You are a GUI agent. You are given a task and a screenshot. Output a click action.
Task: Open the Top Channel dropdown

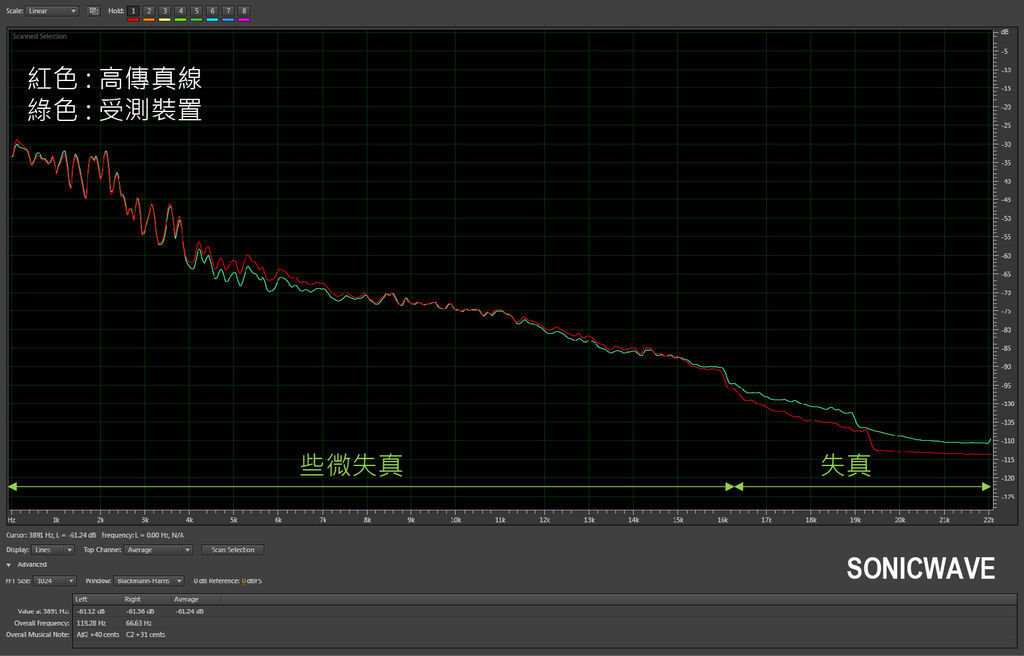pyautogui.click(x=160, y=550)
